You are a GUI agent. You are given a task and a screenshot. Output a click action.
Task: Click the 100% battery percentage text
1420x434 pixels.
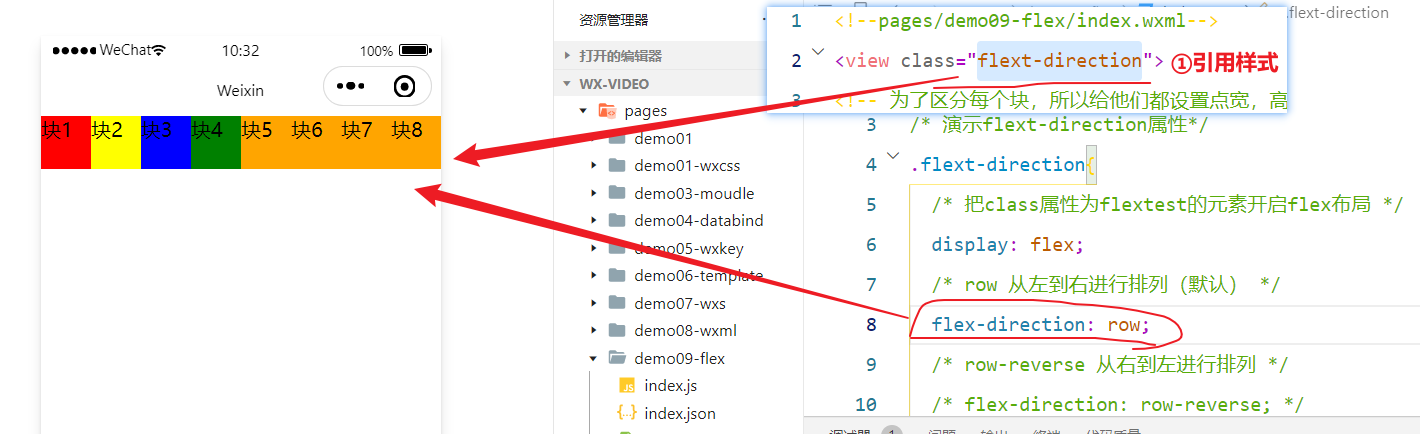click(376, 50)
